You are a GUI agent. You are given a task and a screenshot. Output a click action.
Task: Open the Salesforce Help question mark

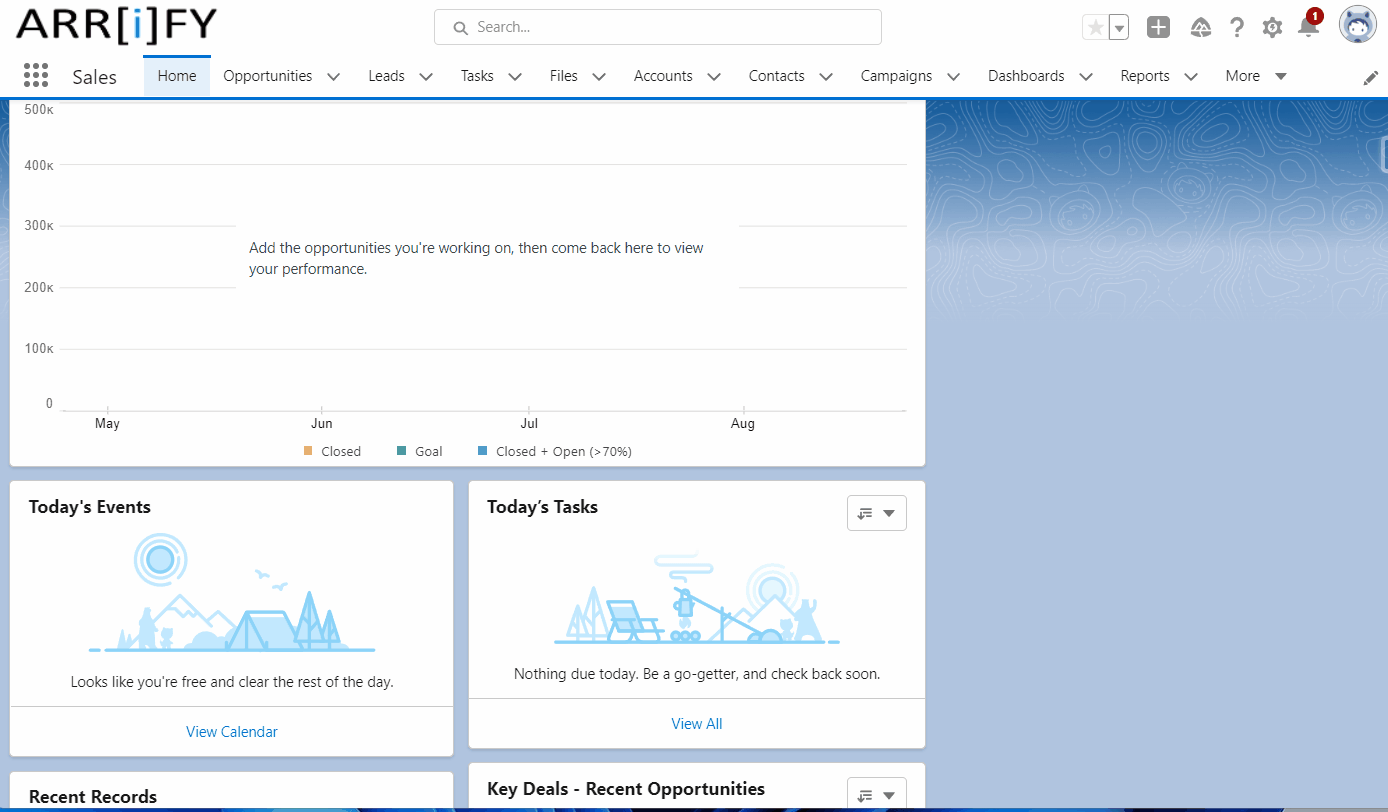pos(1237,28)
